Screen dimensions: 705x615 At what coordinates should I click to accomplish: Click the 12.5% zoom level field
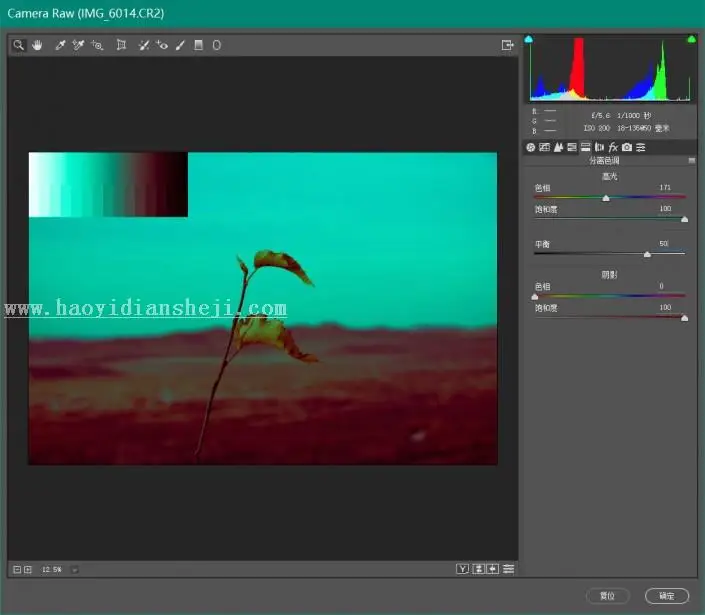pos(52,570)
